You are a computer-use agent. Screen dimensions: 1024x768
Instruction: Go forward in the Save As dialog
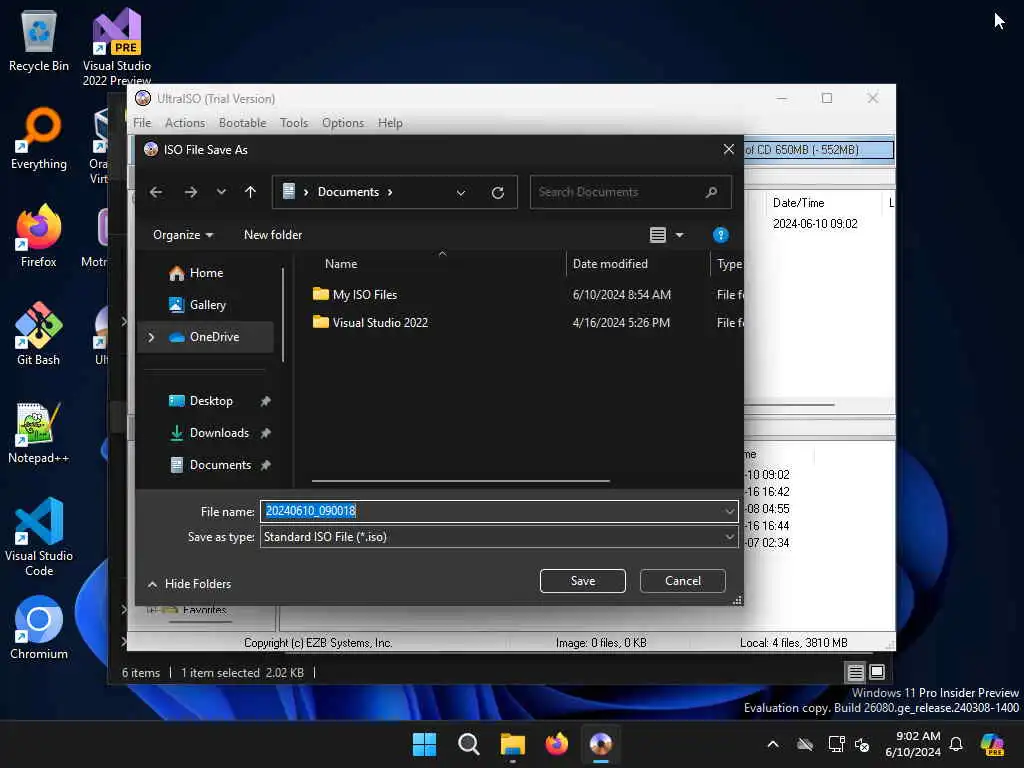(x=191, y=192)
